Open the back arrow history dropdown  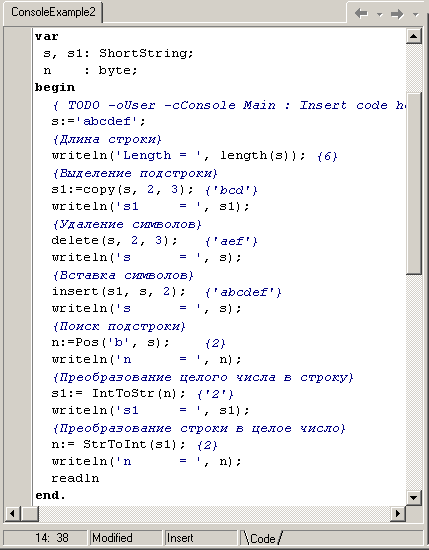coord(380,14)
